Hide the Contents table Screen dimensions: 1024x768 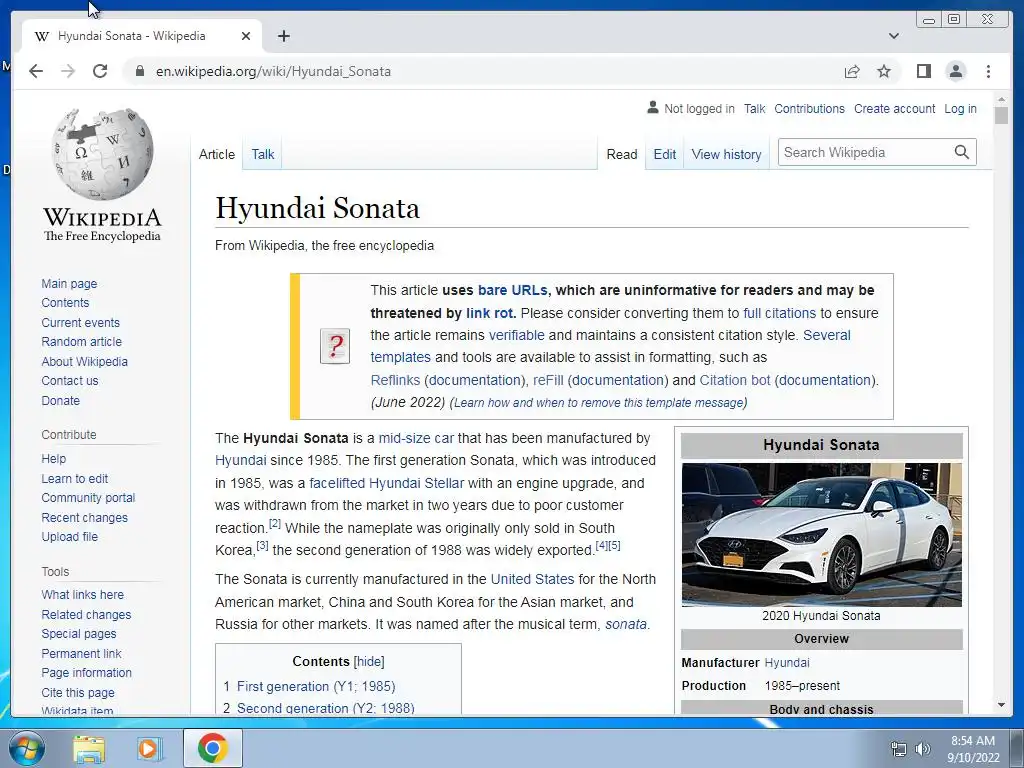(x=369, y=662)
